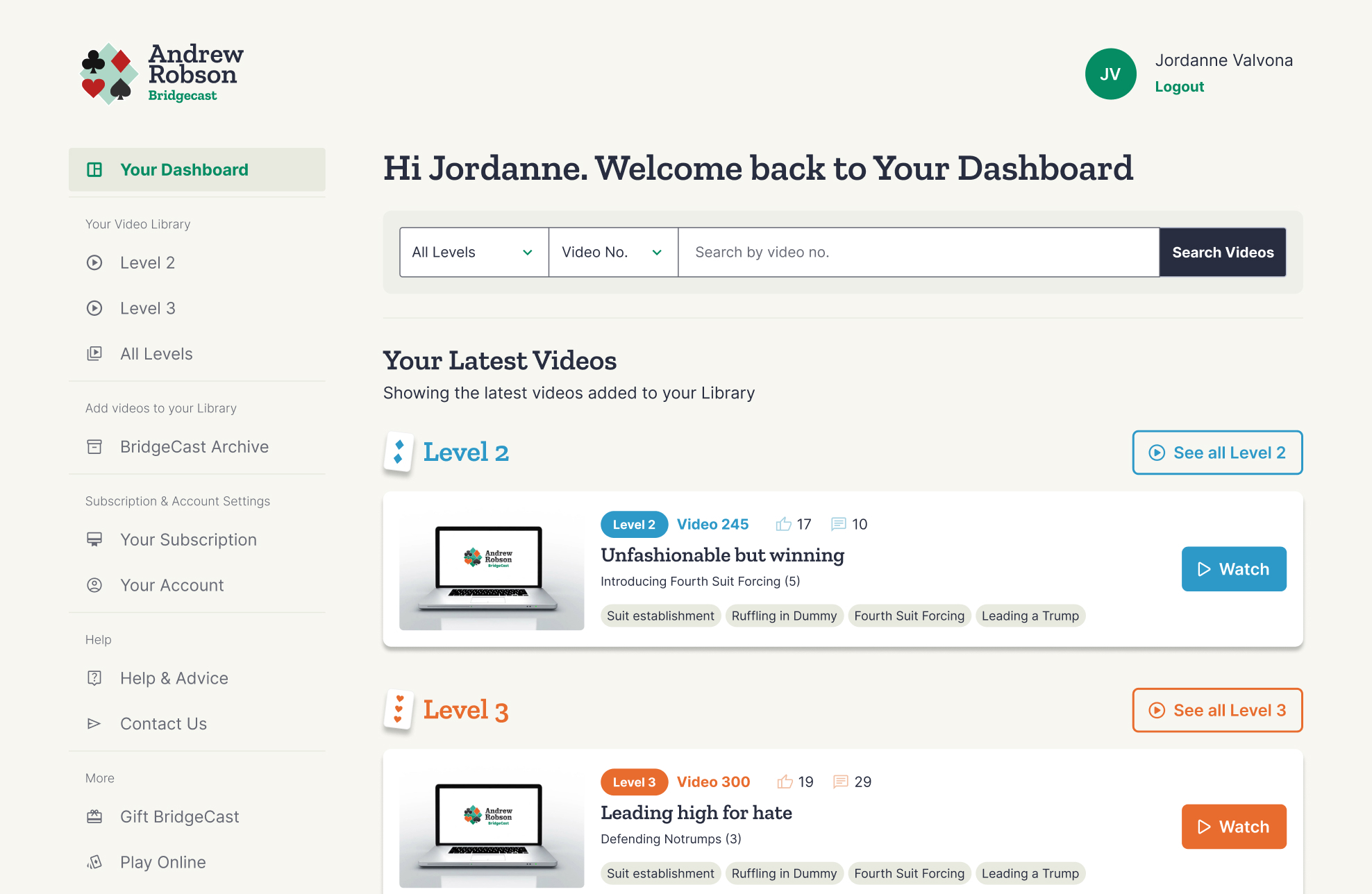Click the All Levels videos icon
The width and height of the screenshot is (1372, 894).
[94, 353]
